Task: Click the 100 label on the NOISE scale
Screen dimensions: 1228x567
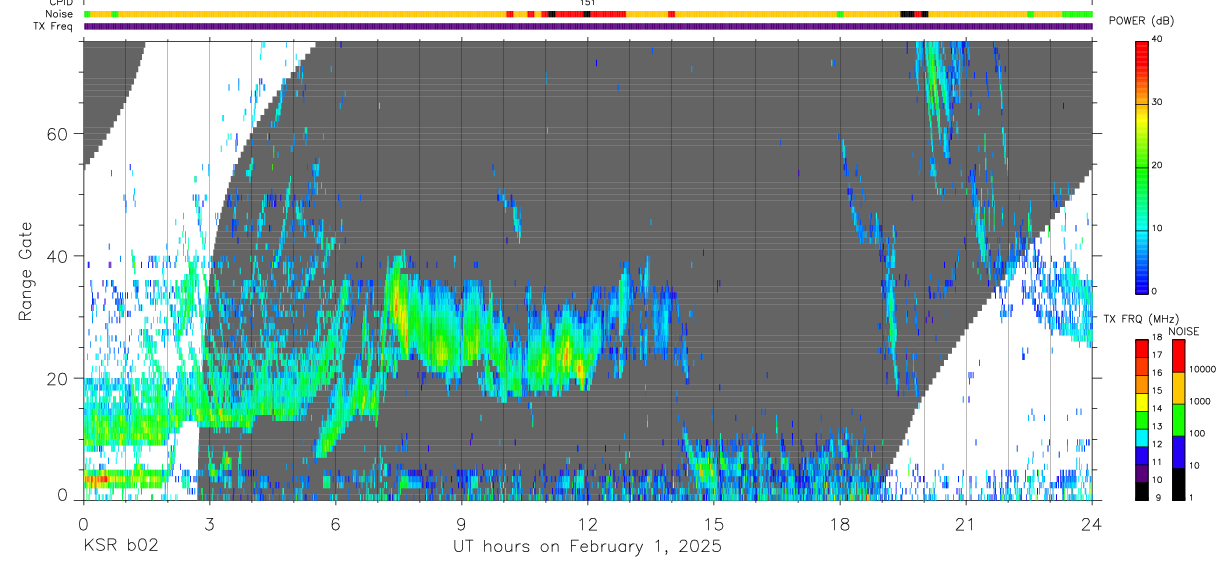Action: pos(1197,434)
